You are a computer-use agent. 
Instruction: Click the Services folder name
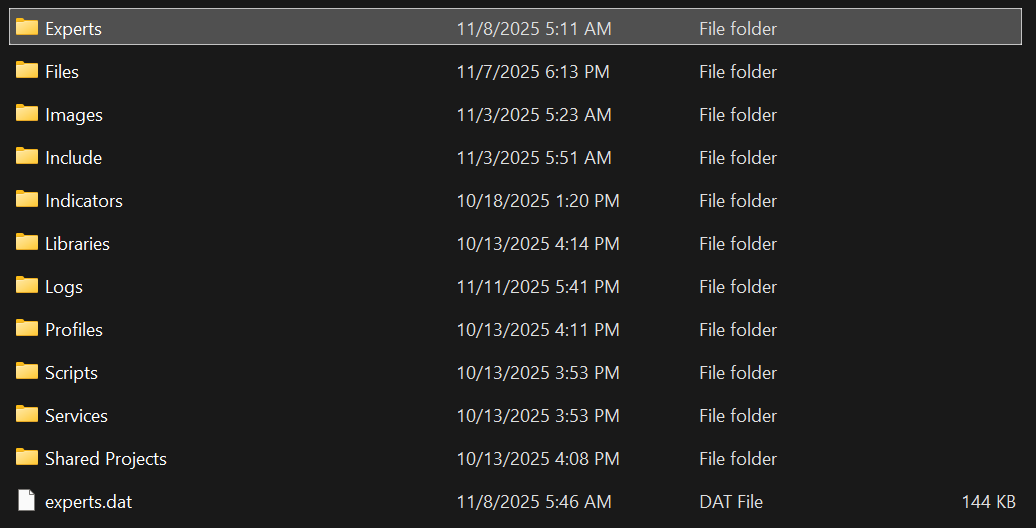click(x=76, y=415)
